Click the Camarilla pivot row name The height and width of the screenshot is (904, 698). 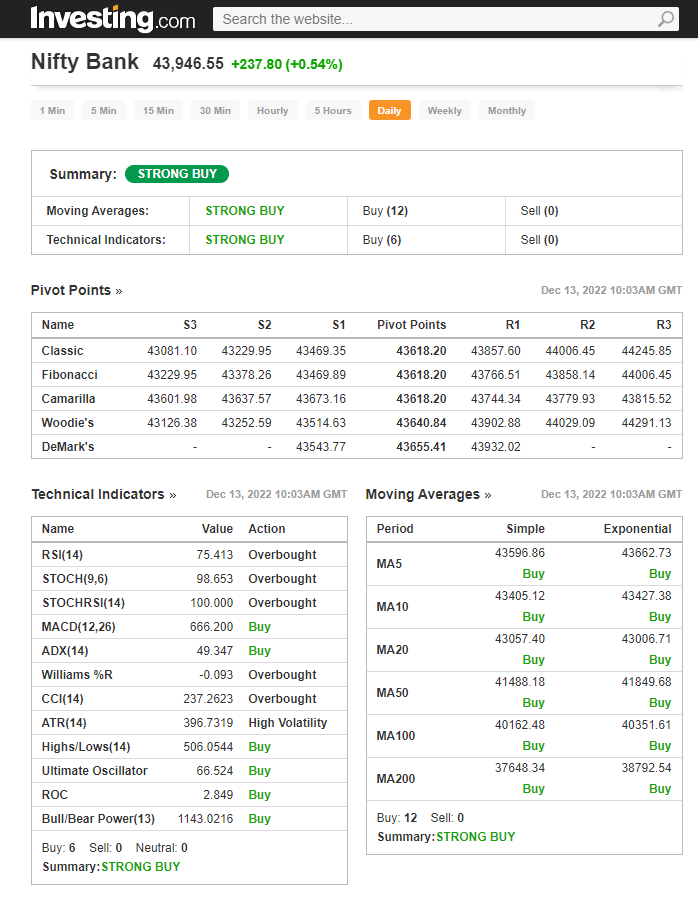69,398
